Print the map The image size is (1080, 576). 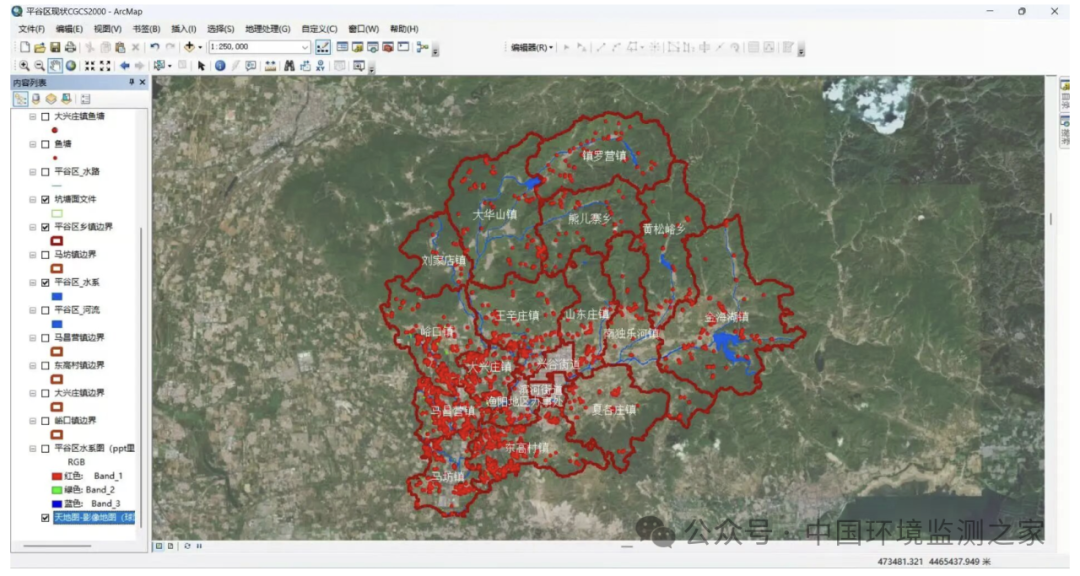pos(70,48)
